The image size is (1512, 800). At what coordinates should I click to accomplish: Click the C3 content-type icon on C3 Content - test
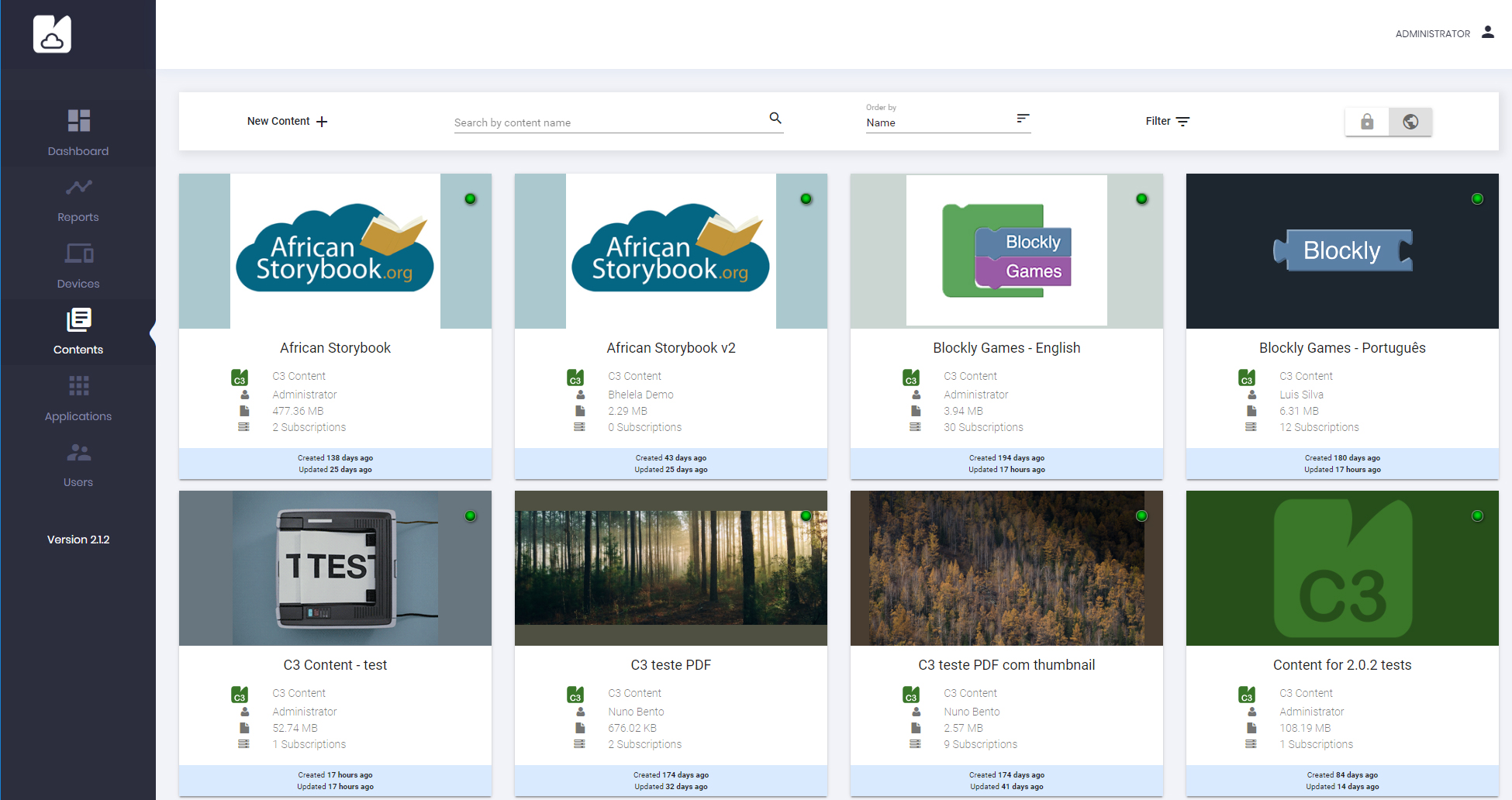pyautogui.click(x=240, y=695)
